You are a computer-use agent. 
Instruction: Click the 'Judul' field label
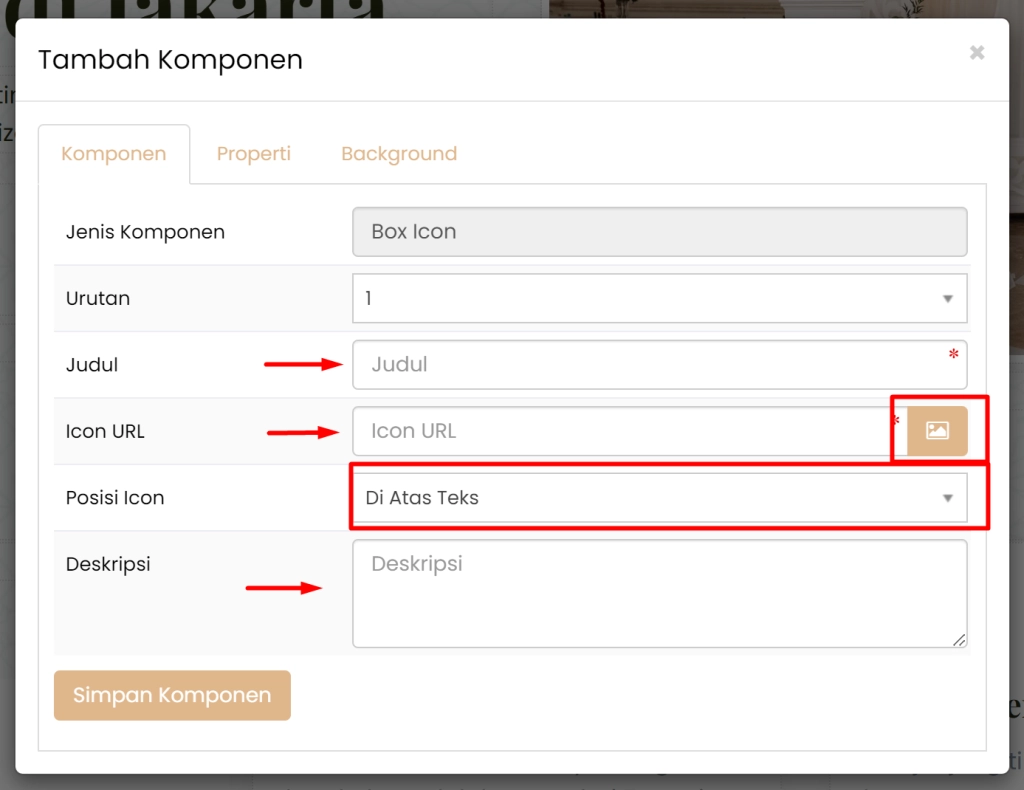92,365
